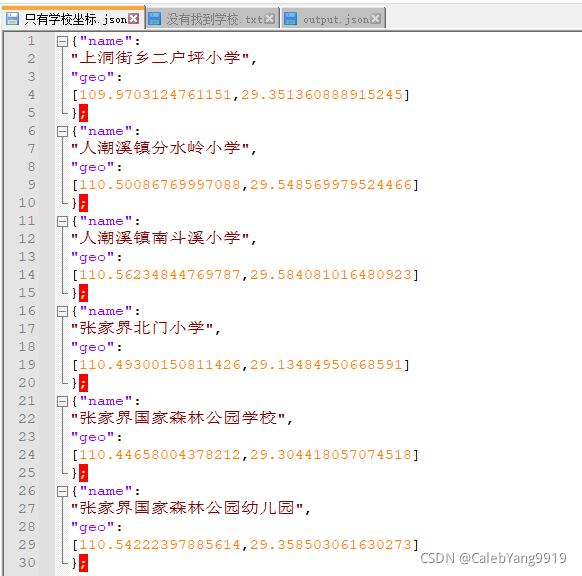This screenshot has width=582, height=576.
Task: Click coordinate value 110.49300150811426
Action: pos(160,365)
